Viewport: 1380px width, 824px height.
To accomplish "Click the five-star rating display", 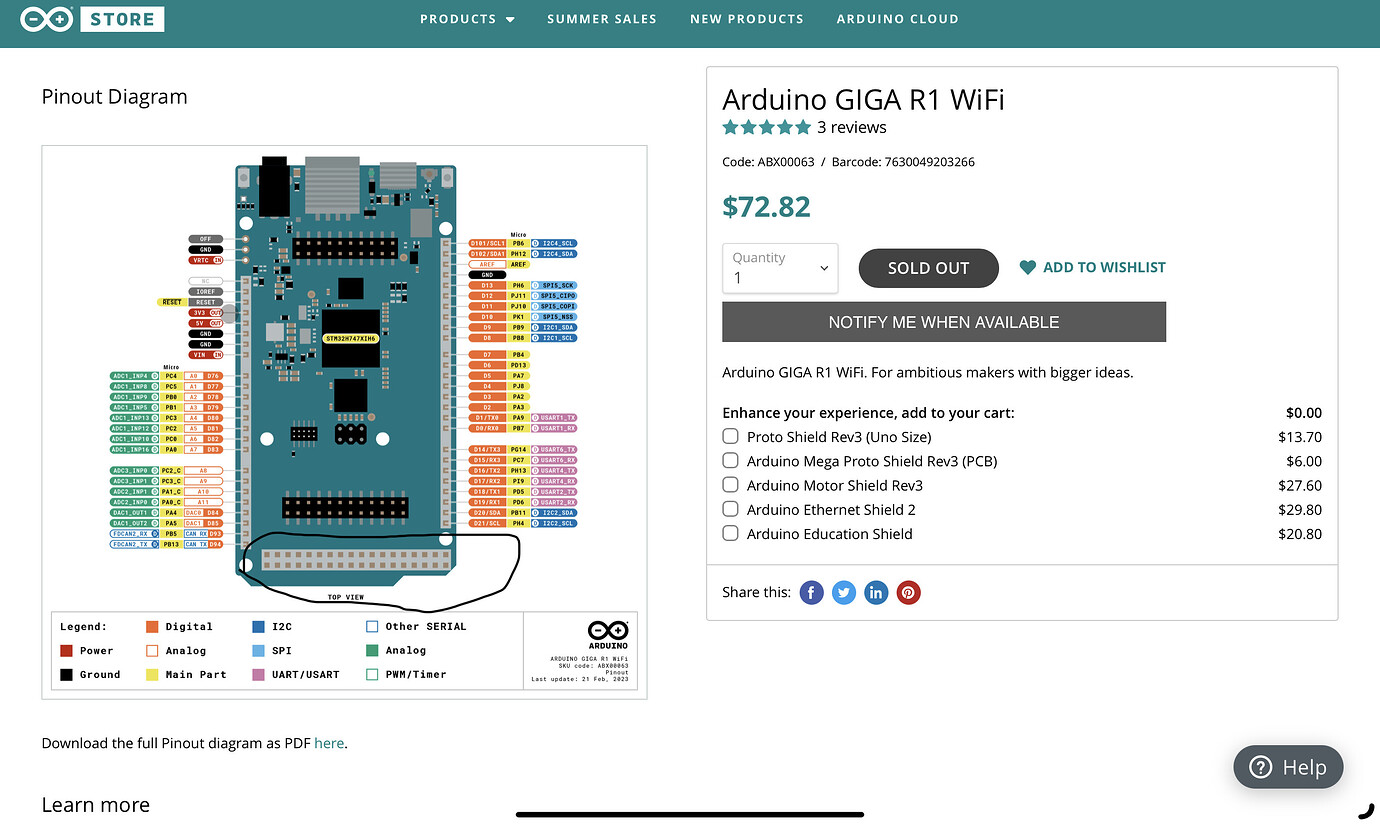I will [x=767, y=127].
